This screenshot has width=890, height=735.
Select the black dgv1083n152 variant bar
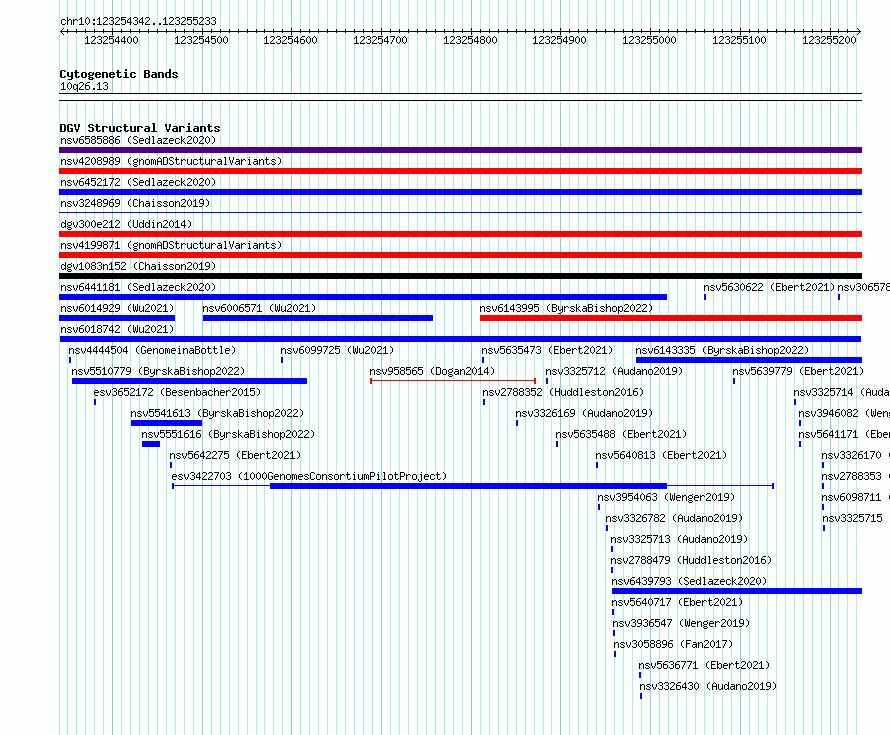[460, 276]
